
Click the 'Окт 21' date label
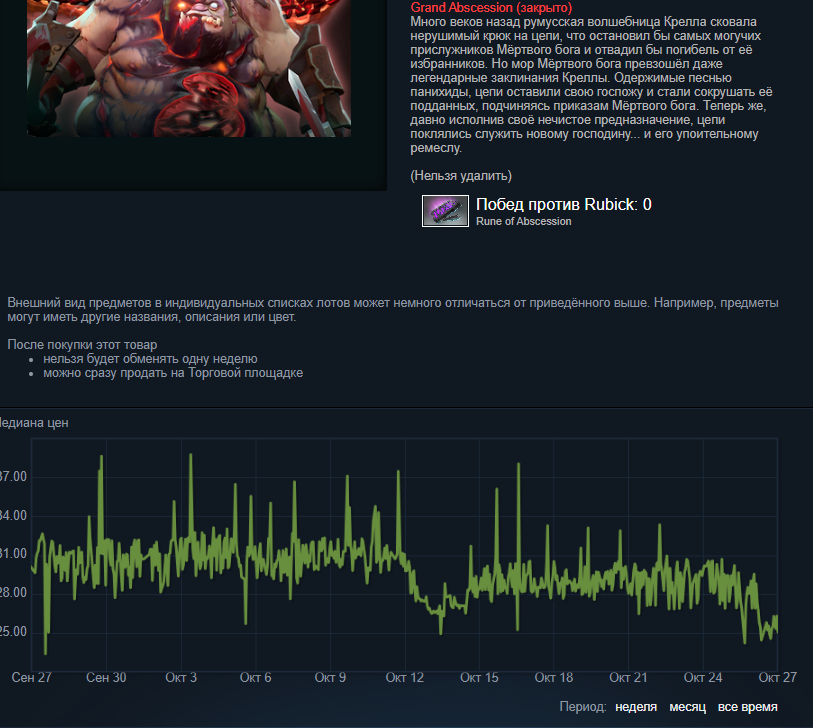(628, 678)
